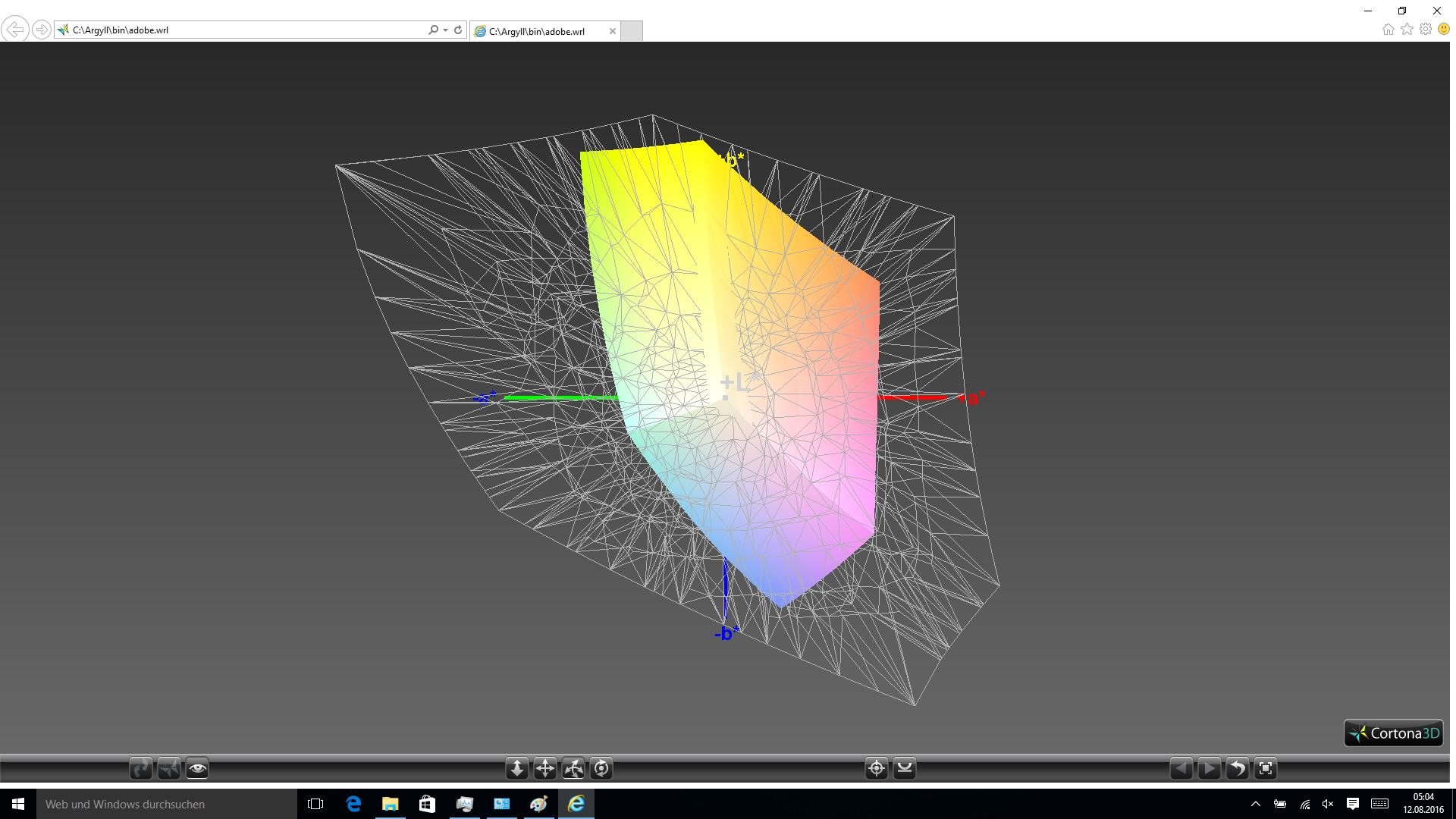Open the Windows Start menu
The height and width of the screenshot is (819, 1456).
pos(18,804)
